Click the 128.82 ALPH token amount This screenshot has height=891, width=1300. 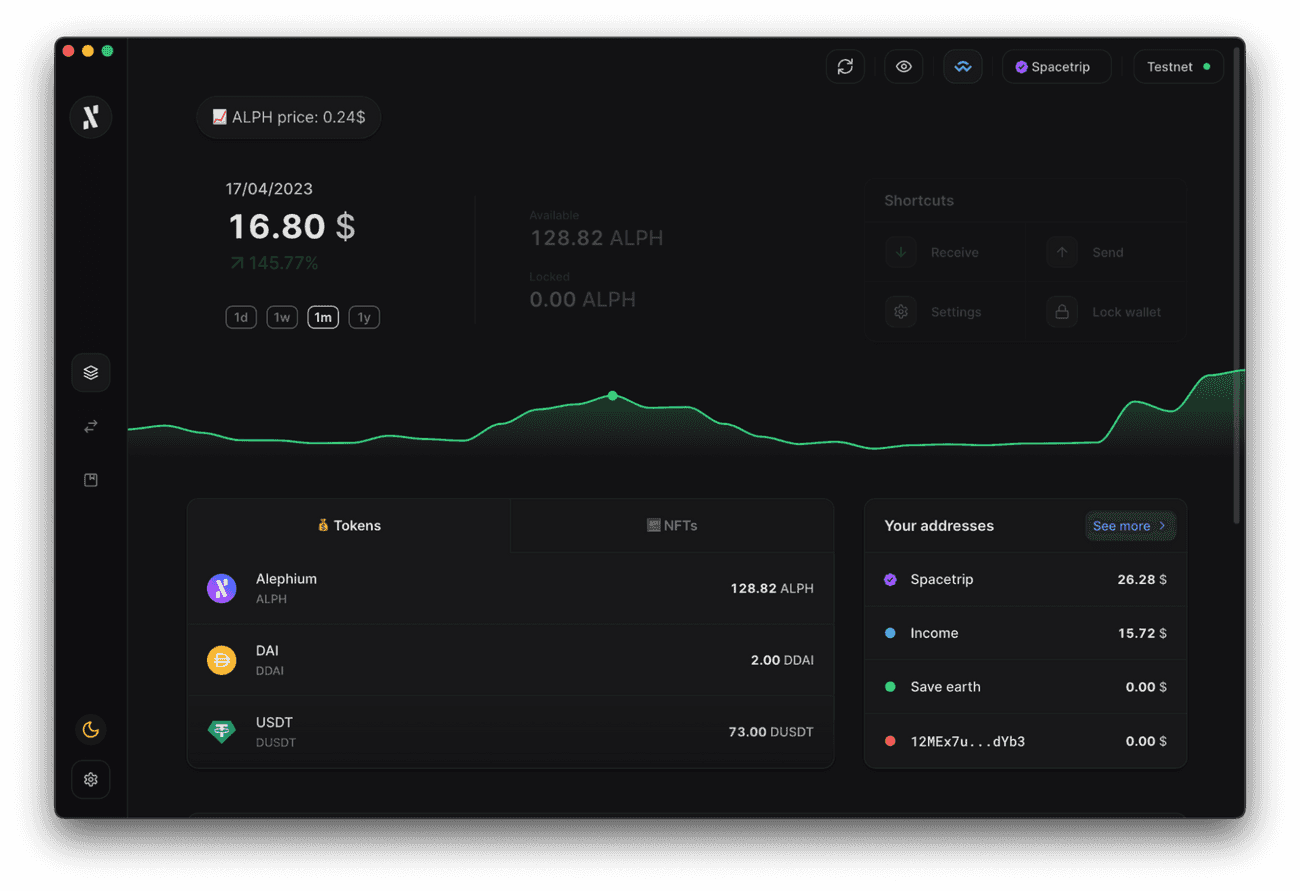772,589
